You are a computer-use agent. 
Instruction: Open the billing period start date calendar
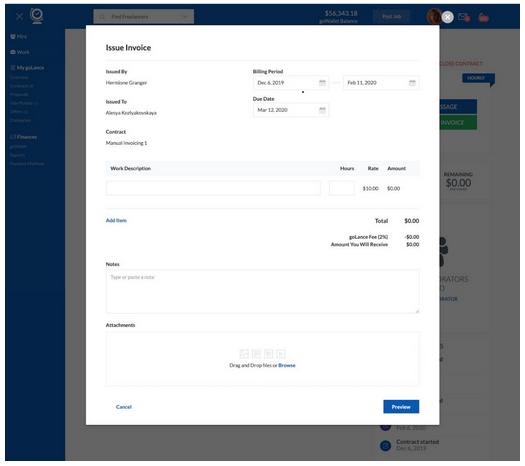pos(322,83)
